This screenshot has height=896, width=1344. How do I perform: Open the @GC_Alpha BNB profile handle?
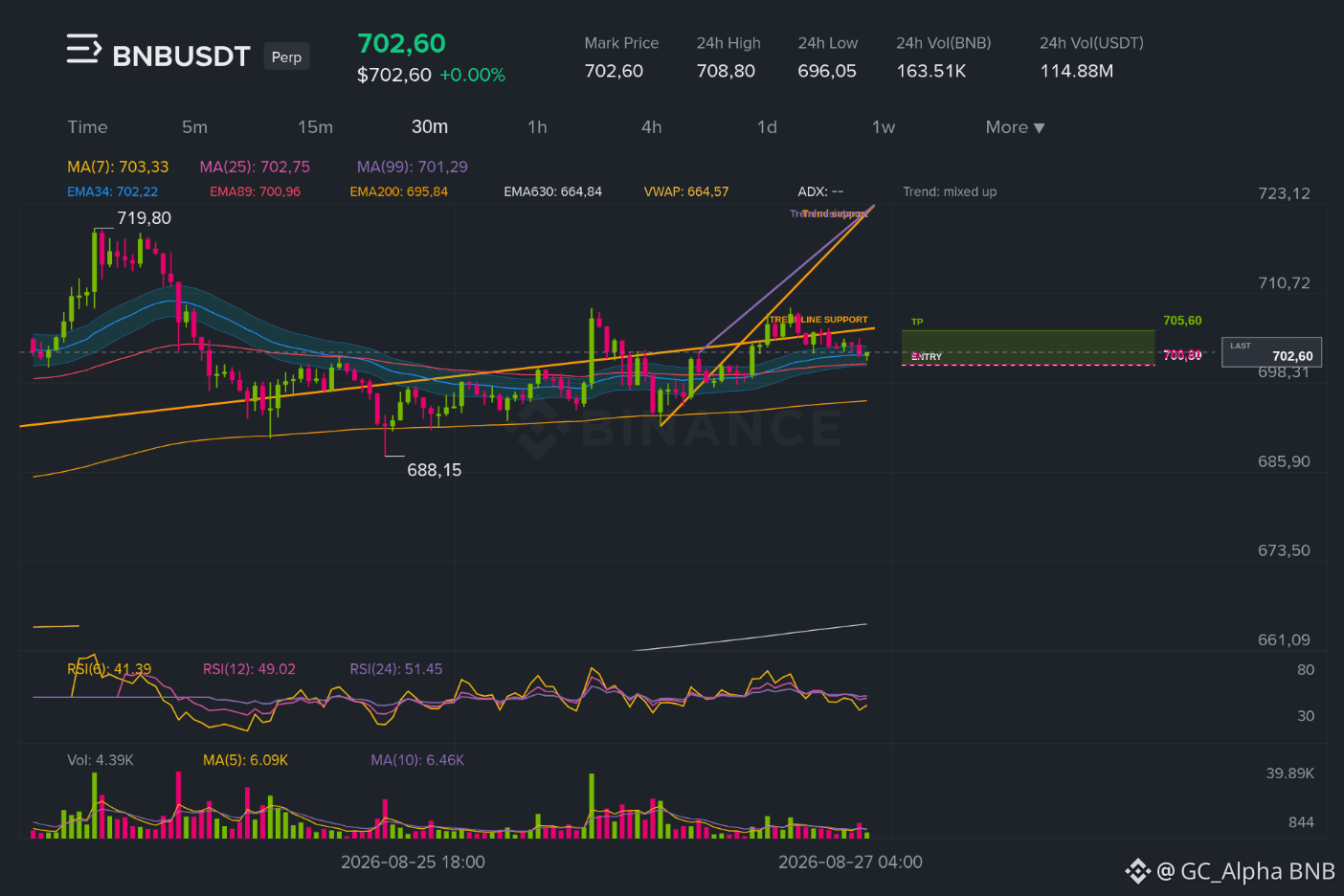click(1245, 871)
